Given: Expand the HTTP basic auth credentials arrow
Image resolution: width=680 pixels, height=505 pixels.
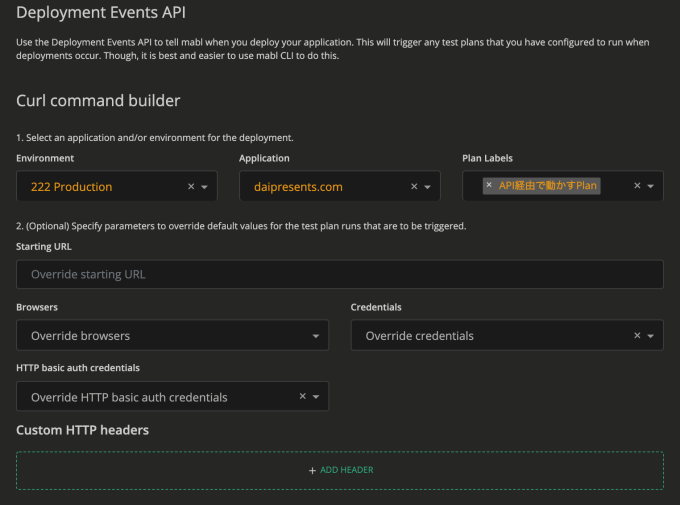Looking at the screenshot, I should 317,397.
